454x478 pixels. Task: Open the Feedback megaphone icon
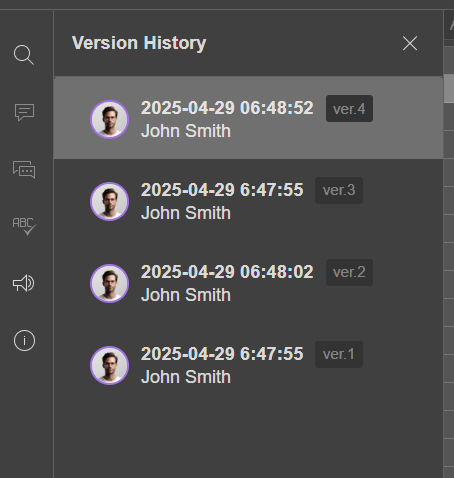pos(24,284)
